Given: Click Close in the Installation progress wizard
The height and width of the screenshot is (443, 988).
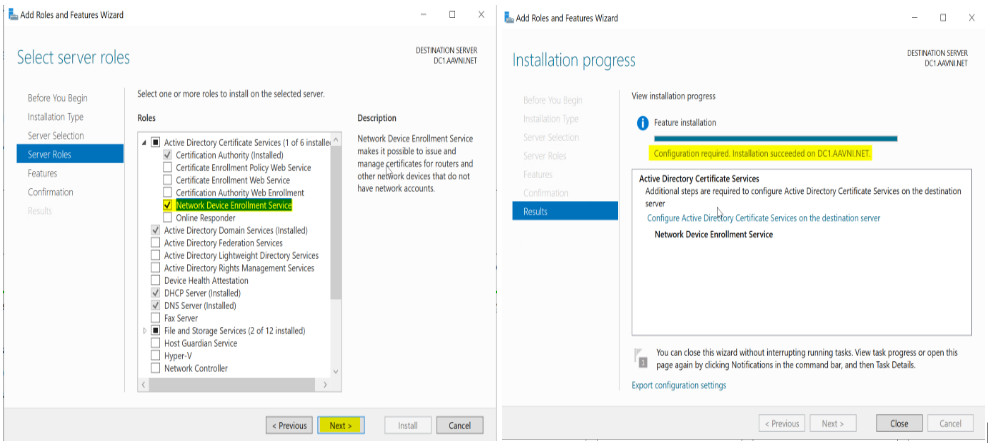Looking at the screenshot, I should pos(899,423).
